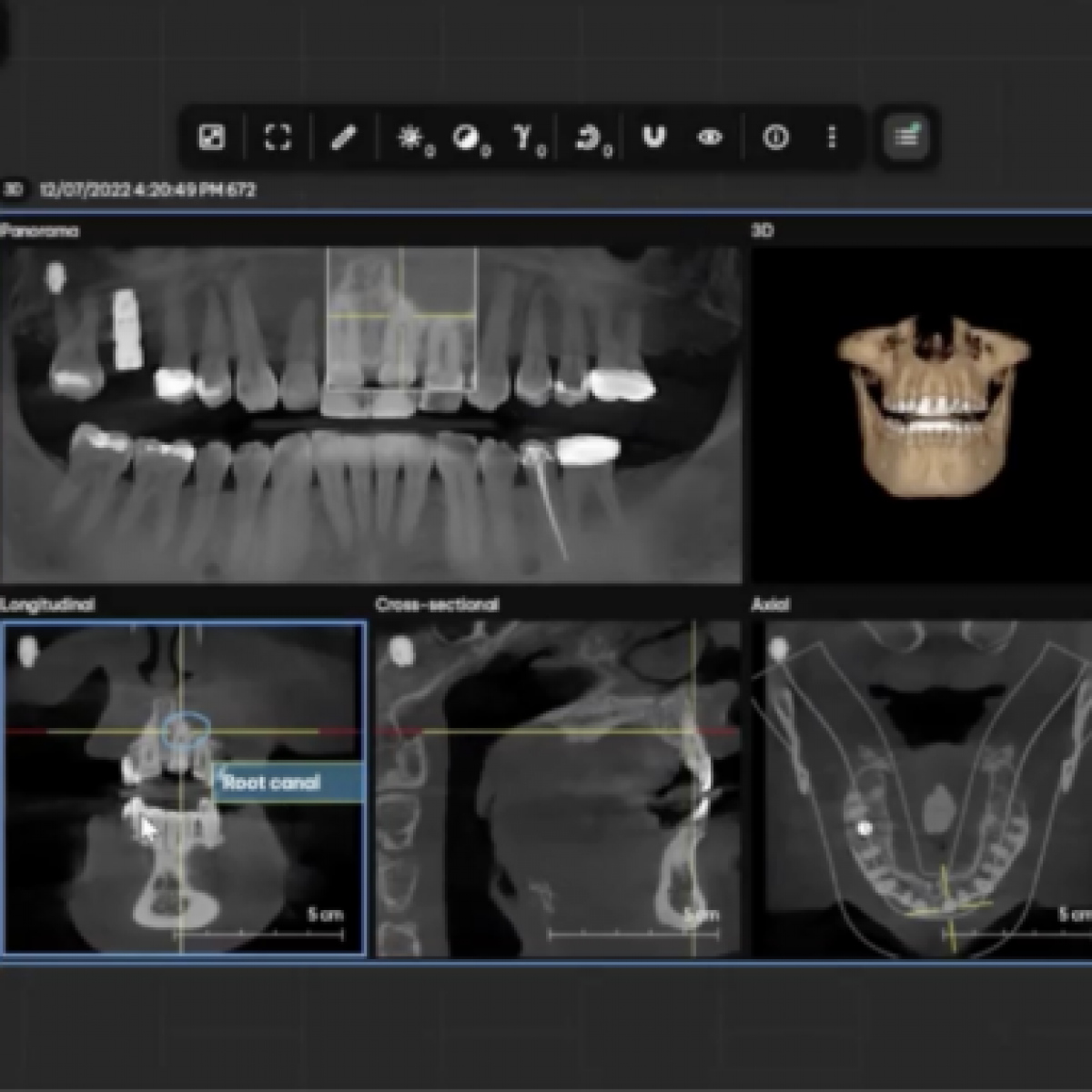Activate the fullscreen frame tool
The width and height of the screenshot is (1092, 1092).
[x=278, y=137]
